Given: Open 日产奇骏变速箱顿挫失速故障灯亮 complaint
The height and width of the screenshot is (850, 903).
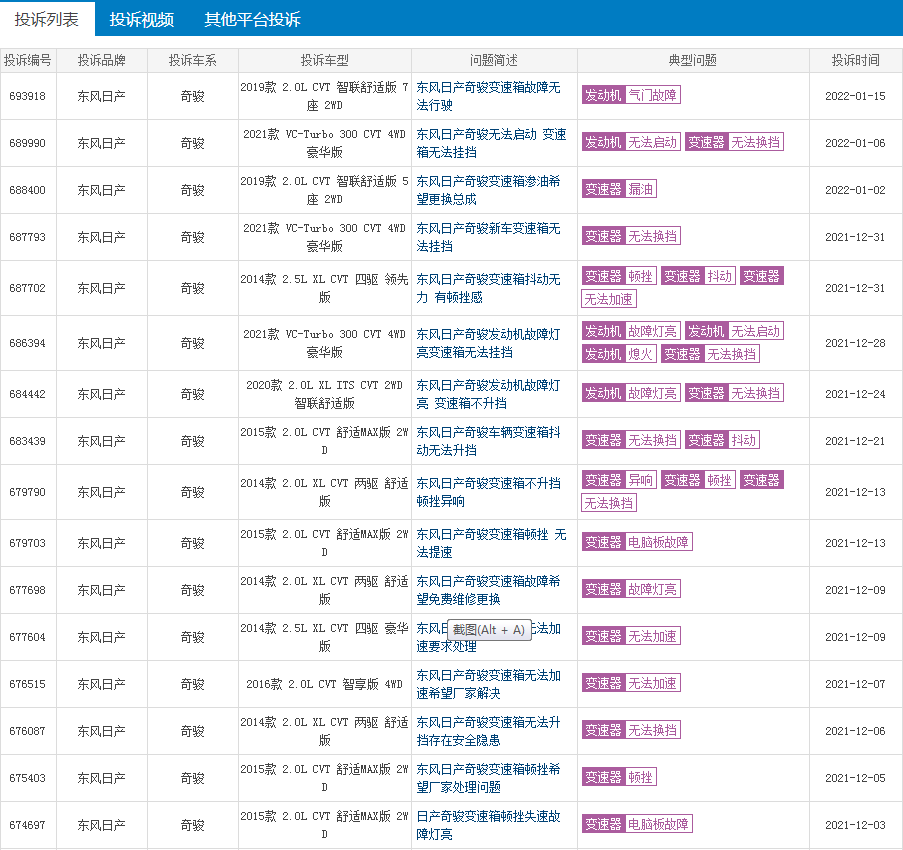Looking at the screenshot, I should click(x=488, y=825).
